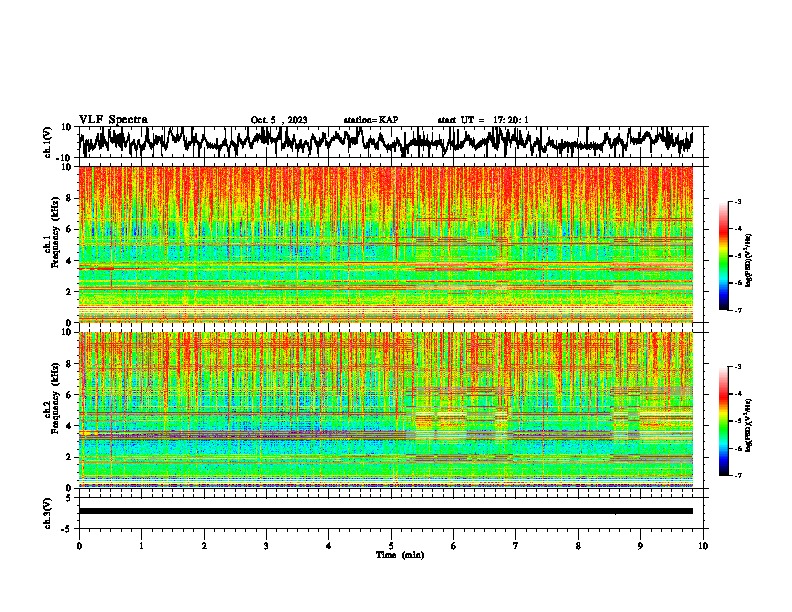
Task: Click the "-7" label on ch.2 colorbar
Action: click(x=737, y=476)
